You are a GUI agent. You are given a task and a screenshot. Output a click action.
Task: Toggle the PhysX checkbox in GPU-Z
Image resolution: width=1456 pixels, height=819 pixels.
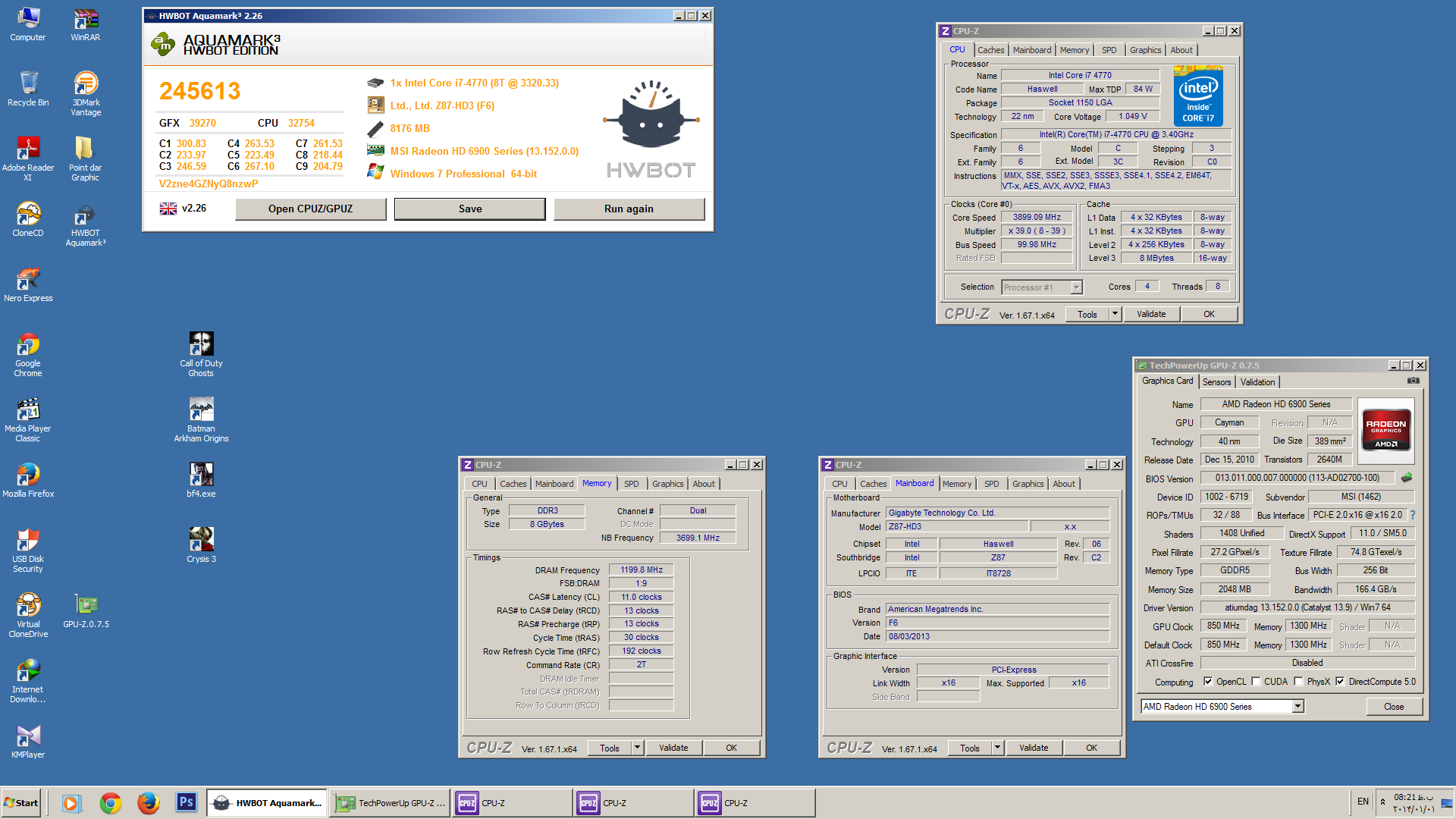tap(1299, 681)
